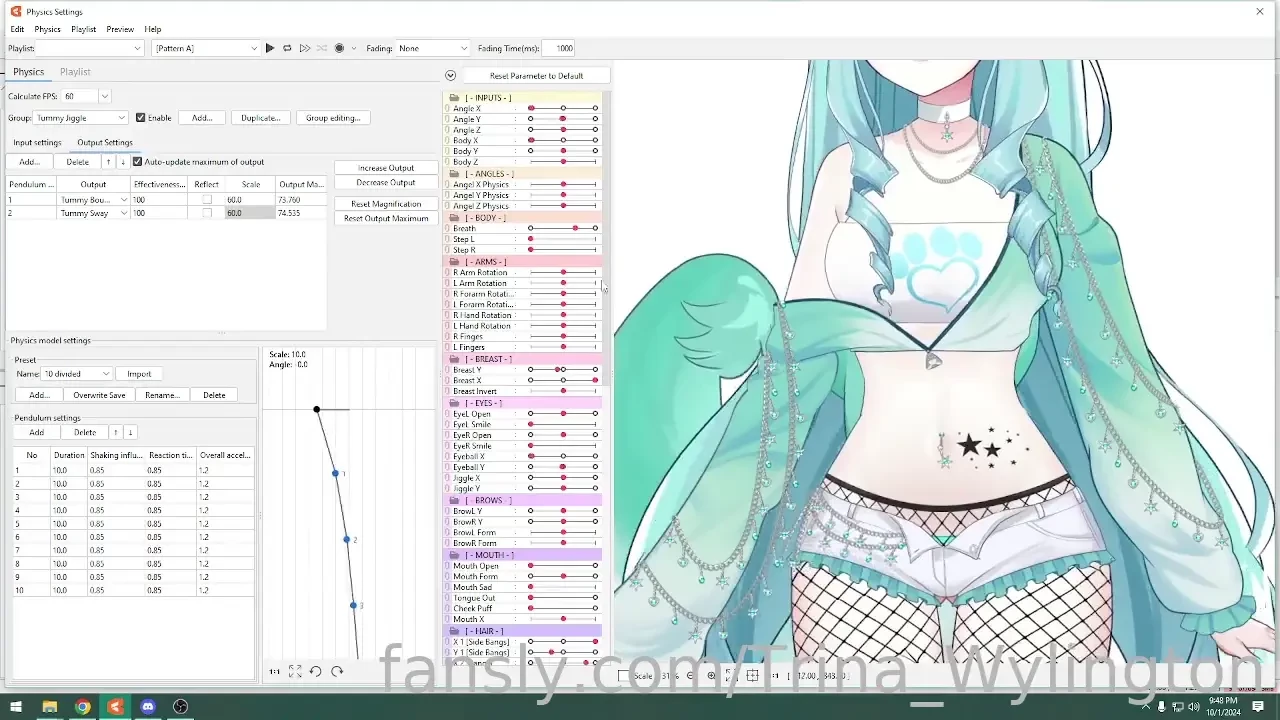Open the Preview menu
This screenshot has height=720, width=1280.
[x=119, y=29]
